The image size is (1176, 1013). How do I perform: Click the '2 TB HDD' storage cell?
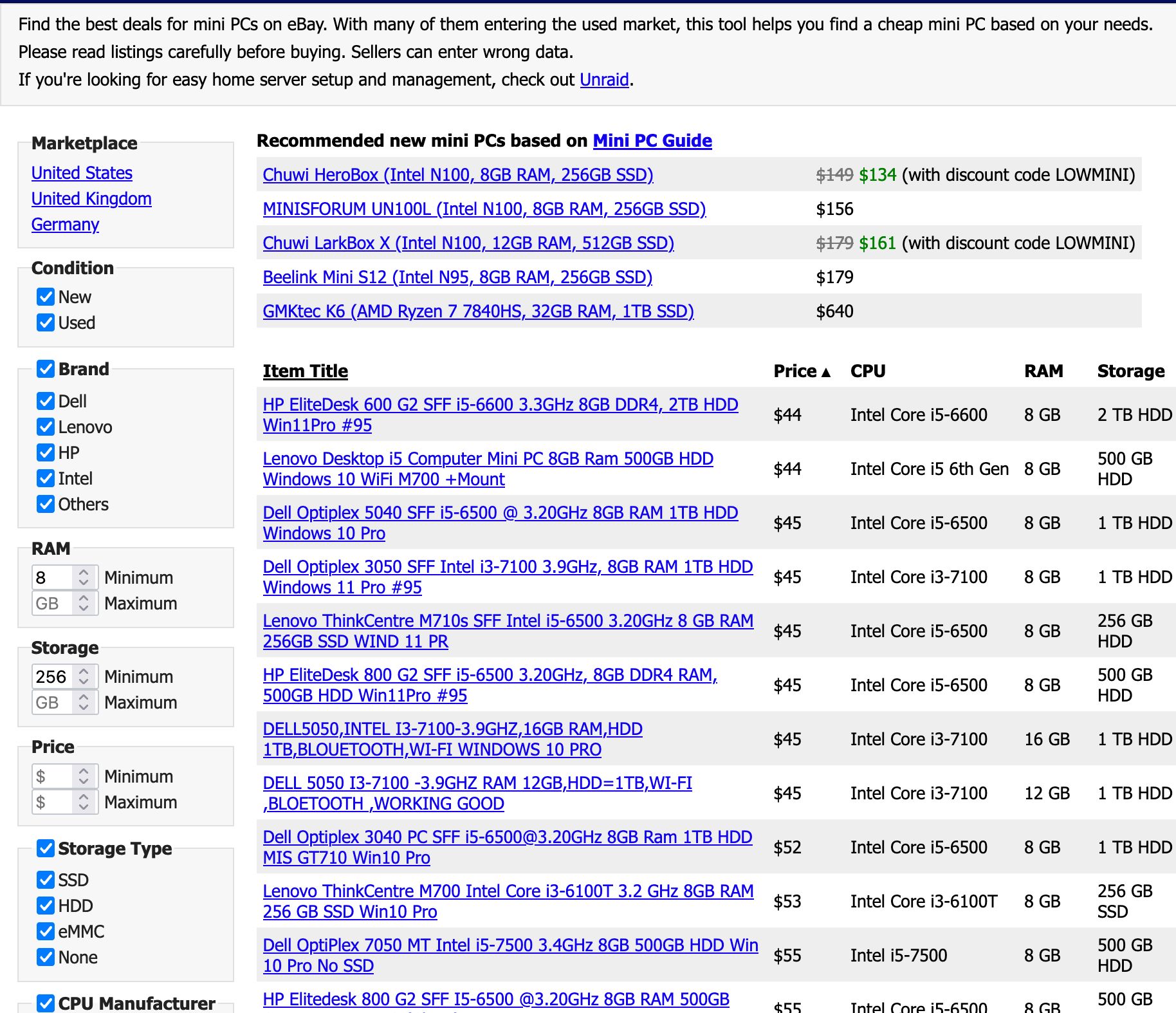[1135, 414]
